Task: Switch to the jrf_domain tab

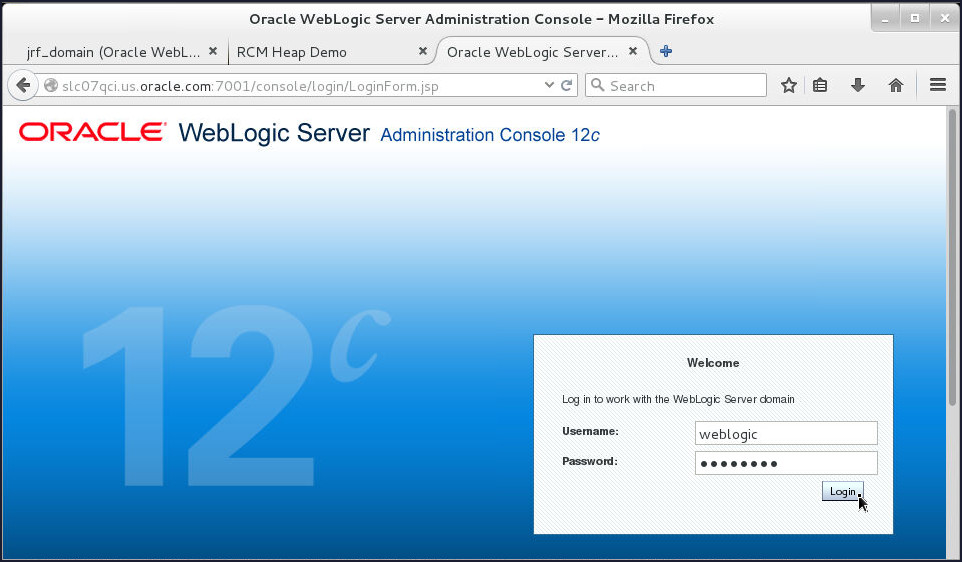Action: click(x=114, y=52)
